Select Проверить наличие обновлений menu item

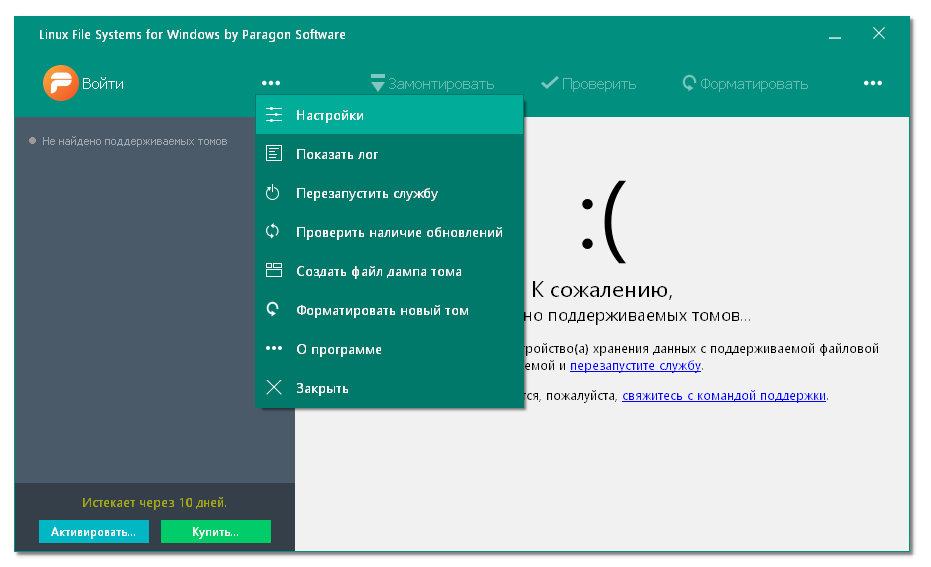[x=390, y=232]
